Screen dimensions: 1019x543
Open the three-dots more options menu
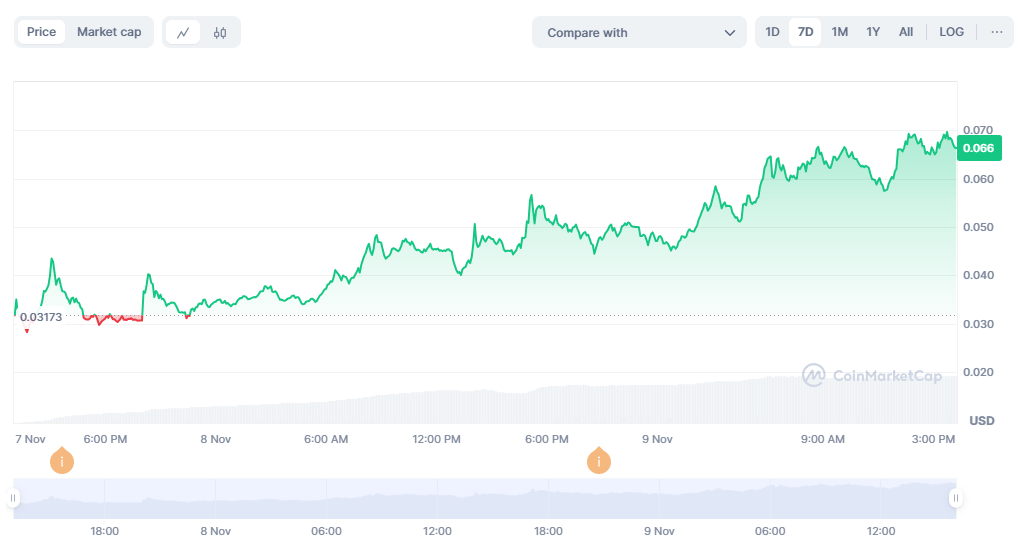pos(996,32)
